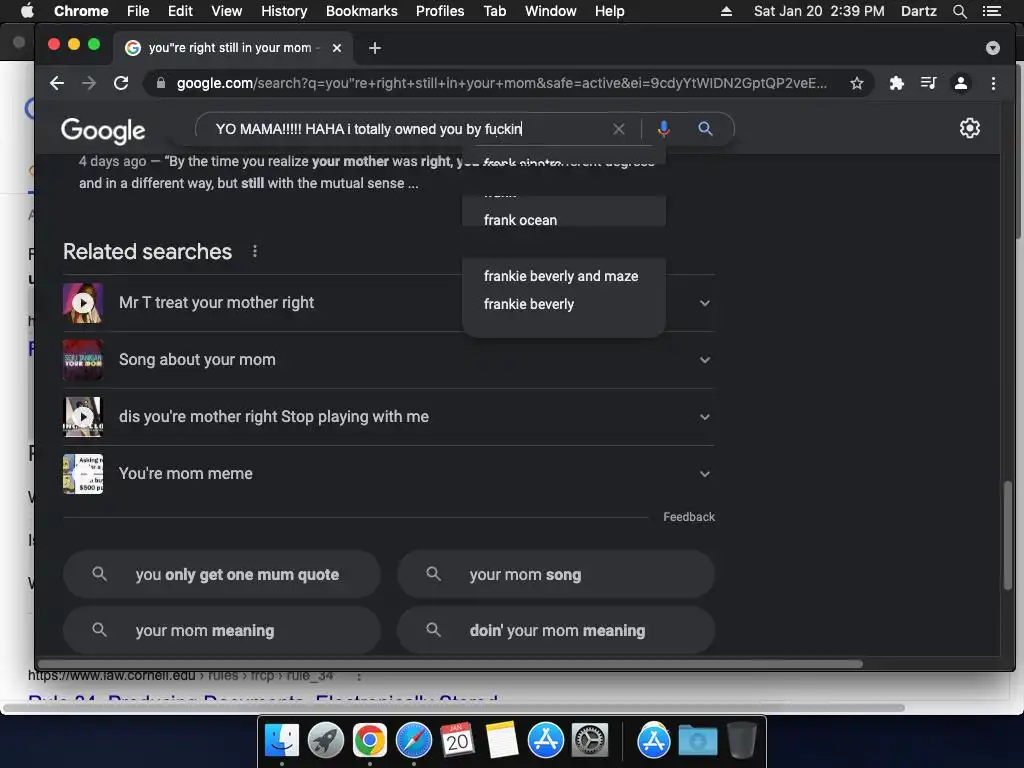Open System Preferences in the Dock
This screenshot has height=768, width=1024.
[x=590, y=740]
